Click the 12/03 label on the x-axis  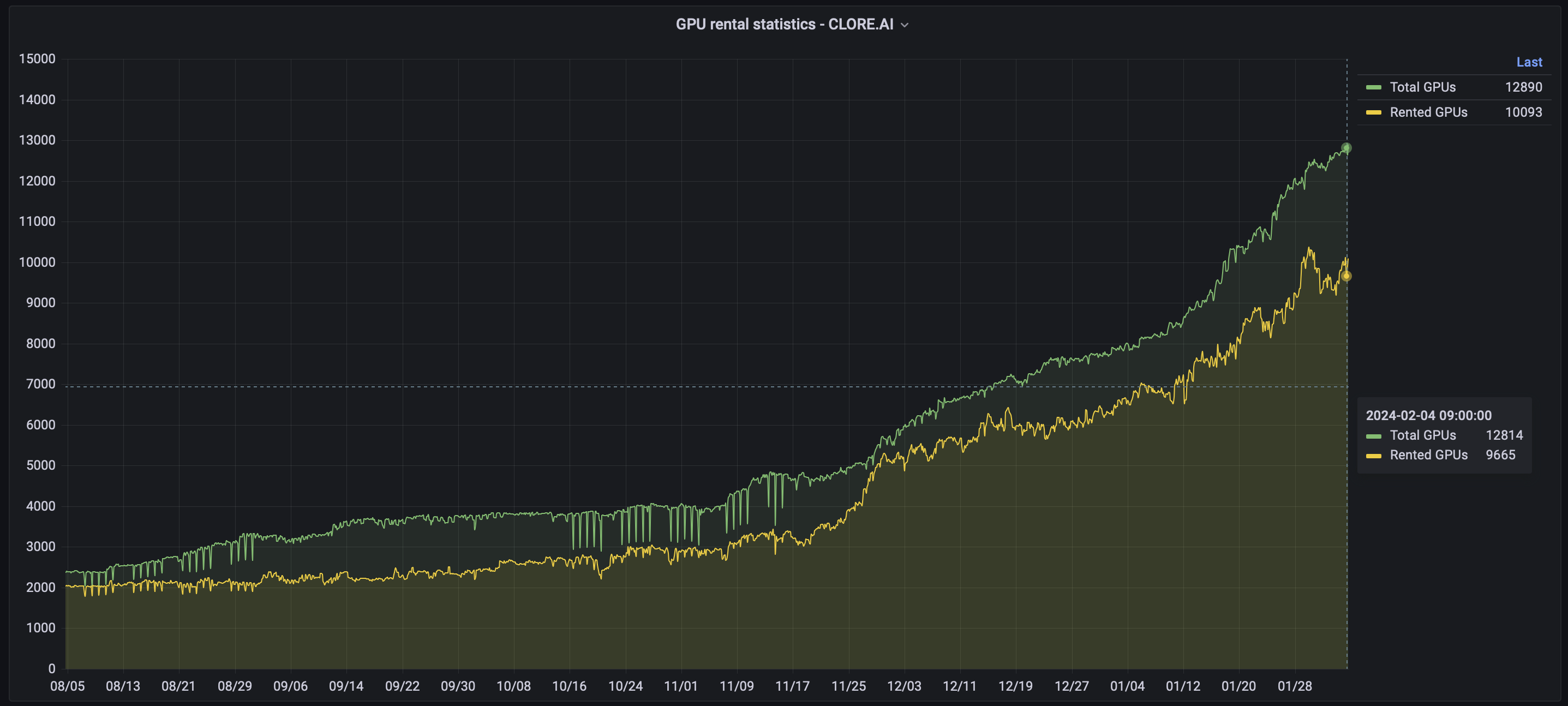(904, 686)
